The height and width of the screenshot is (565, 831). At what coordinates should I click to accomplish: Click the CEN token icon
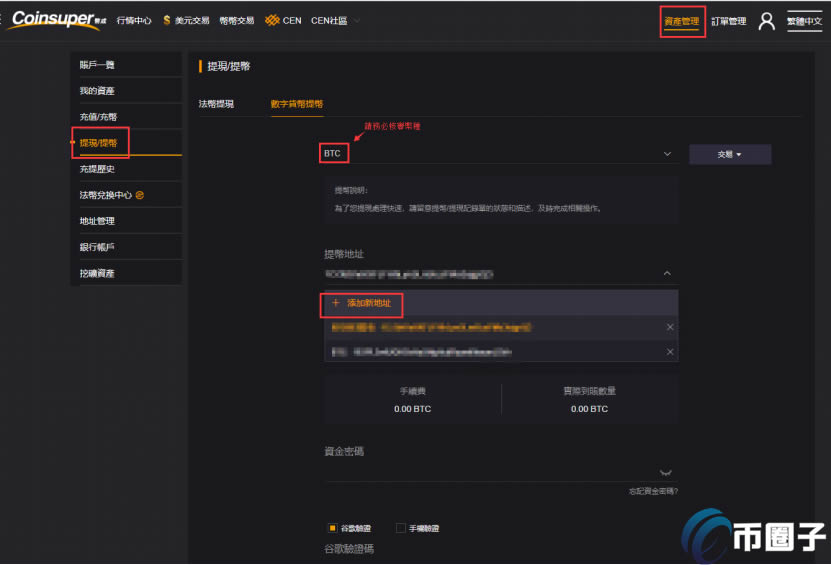pyautogui.click(x=272, y=20)
